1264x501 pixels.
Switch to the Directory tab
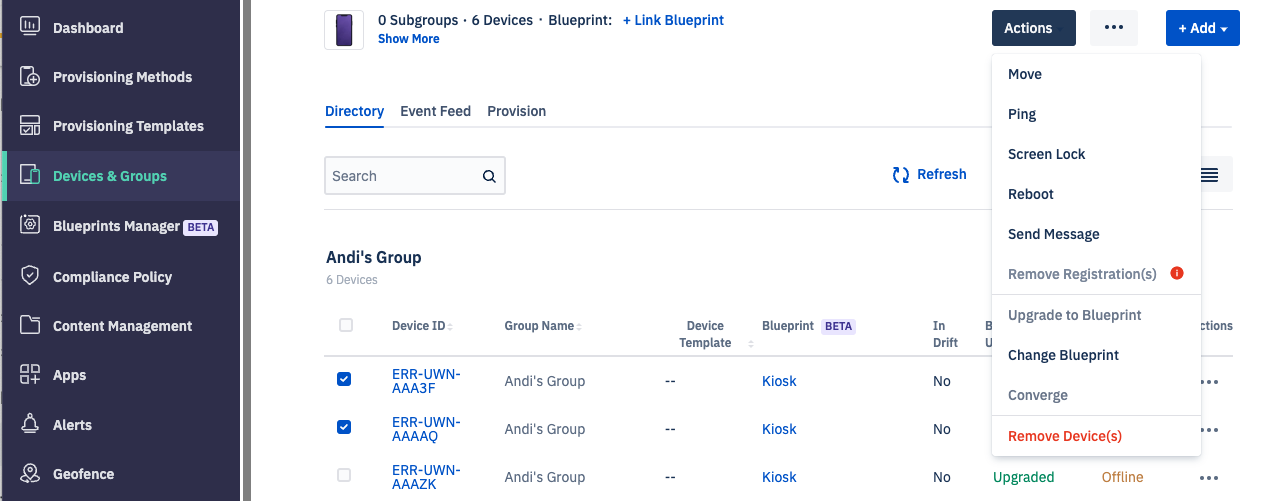click(354, 111)
